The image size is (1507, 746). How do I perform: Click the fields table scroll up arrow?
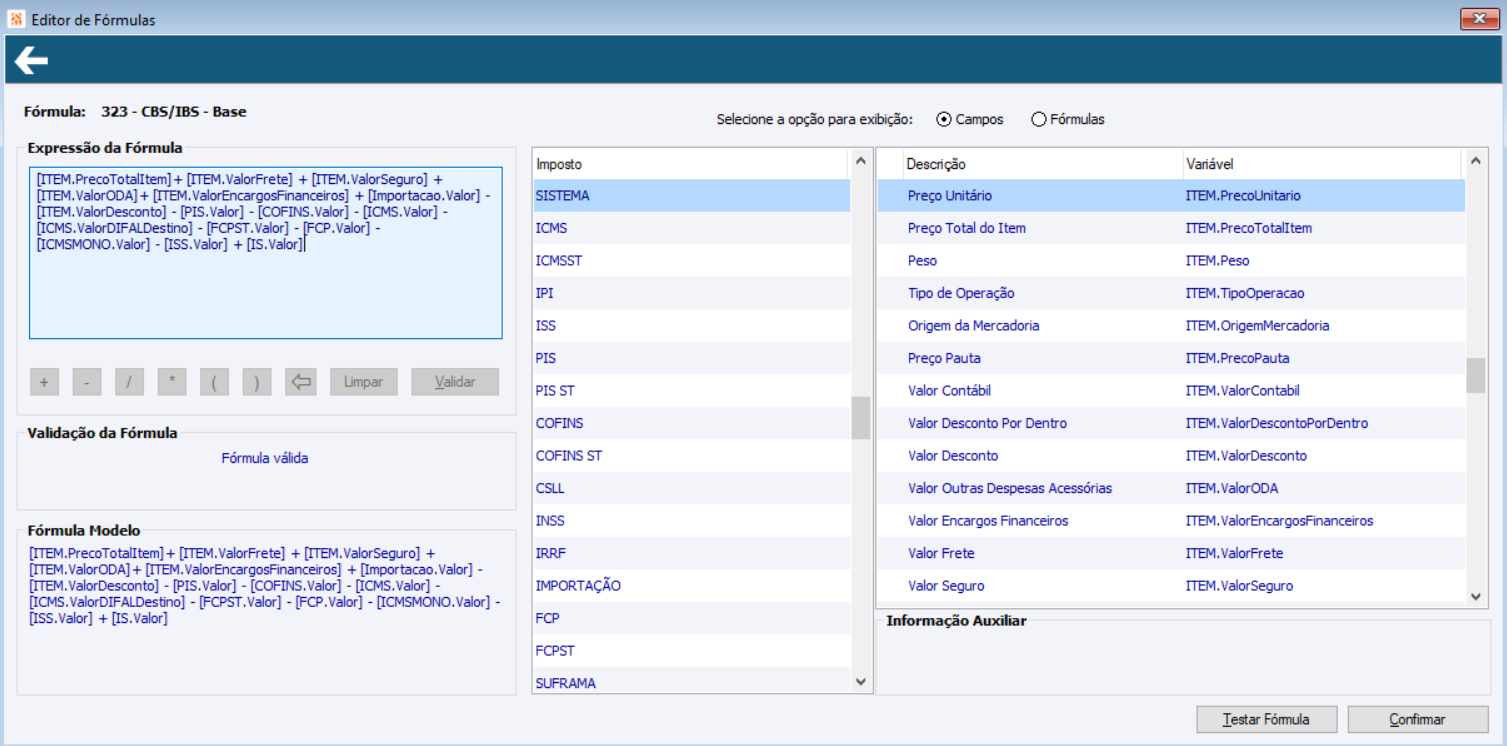coord(1476,160)
